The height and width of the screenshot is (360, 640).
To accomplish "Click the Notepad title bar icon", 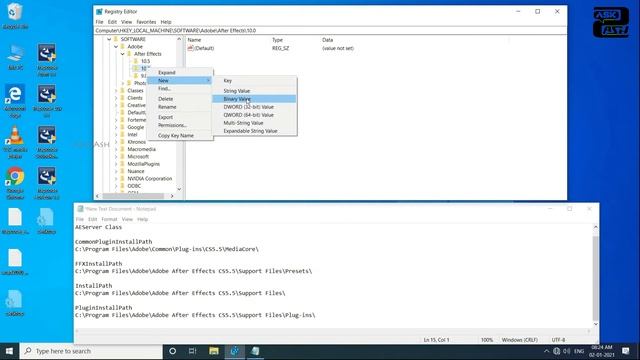I will click(x=80, y=209).
